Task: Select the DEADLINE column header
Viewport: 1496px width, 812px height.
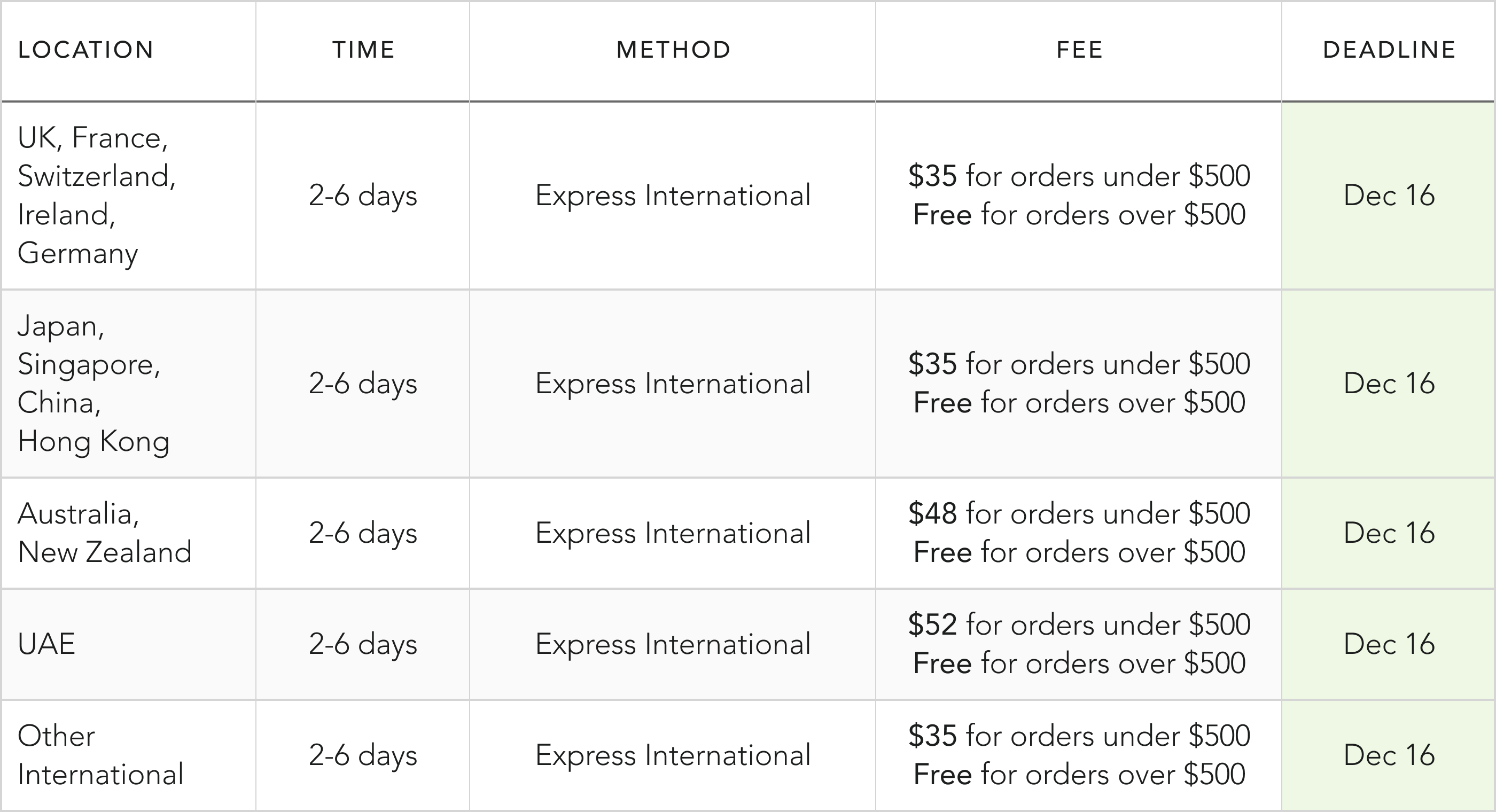Action: point(1389,50)
